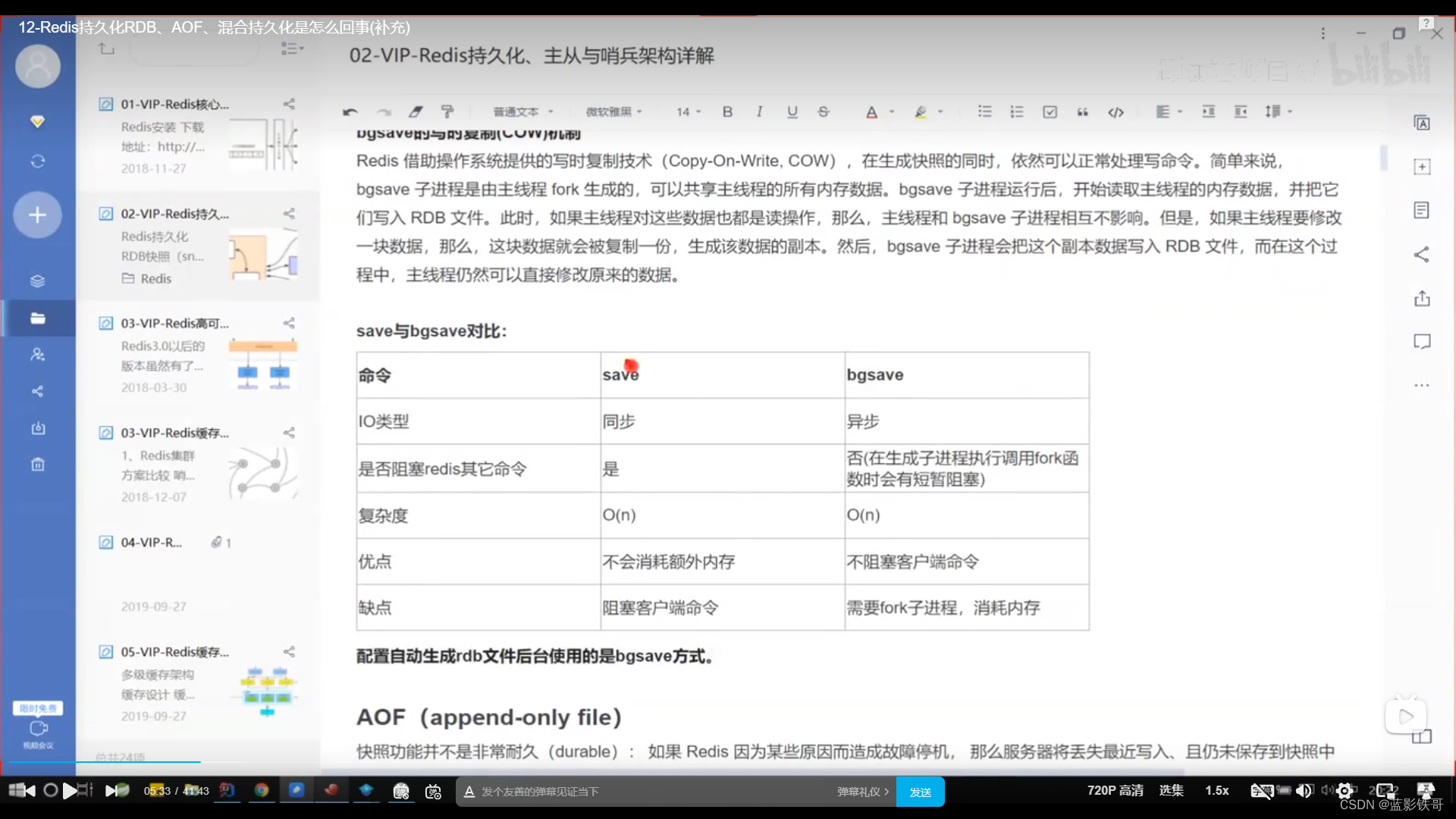Screen dimensions: 1456x819
Task: Open the text alignment dropdown
Action: pos(1169,112)
